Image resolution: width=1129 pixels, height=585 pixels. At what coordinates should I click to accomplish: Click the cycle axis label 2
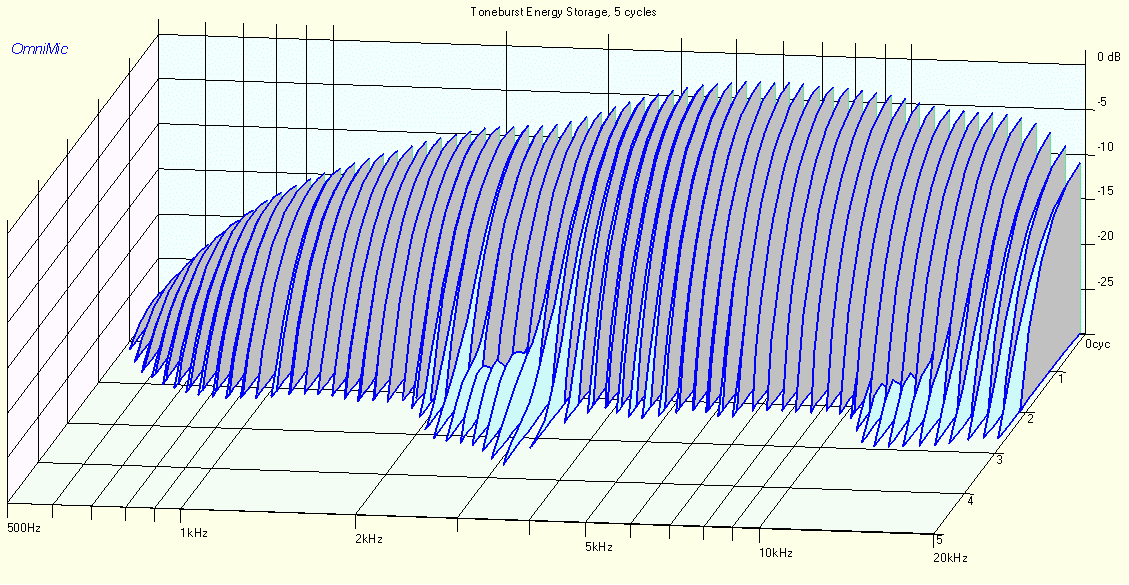pos(1031,419)
